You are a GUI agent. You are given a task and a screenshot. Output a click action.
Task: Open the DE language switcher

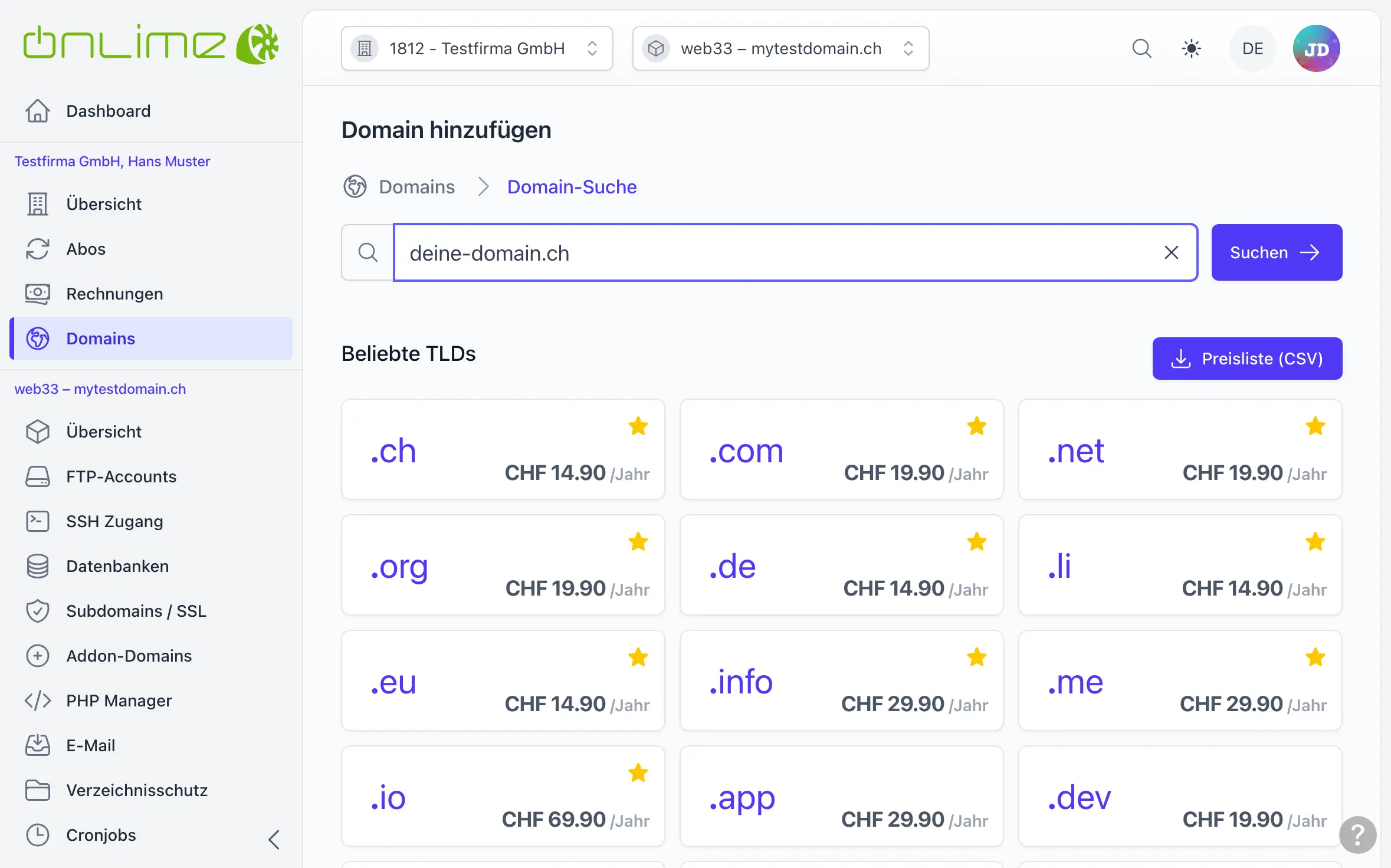pyautogui.click(x=1252, y=48)
